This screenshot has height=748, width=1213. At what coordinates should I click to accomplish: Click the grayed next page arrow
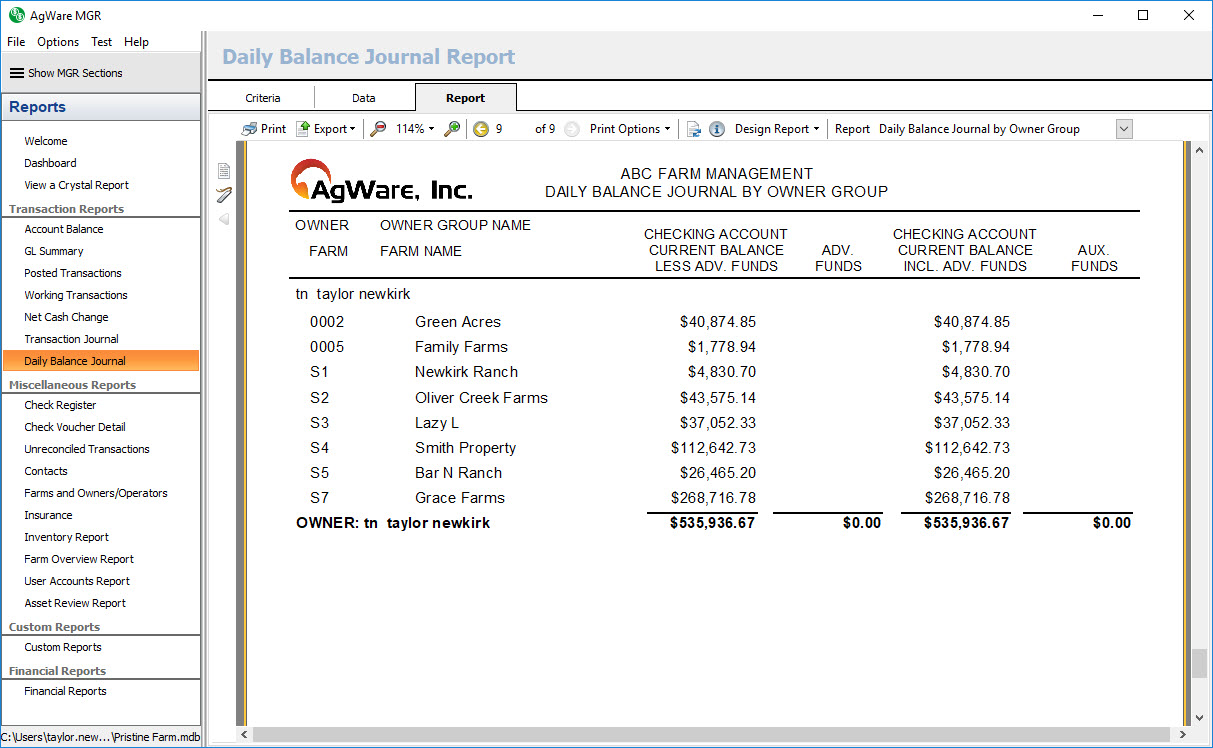click(571, 129)
